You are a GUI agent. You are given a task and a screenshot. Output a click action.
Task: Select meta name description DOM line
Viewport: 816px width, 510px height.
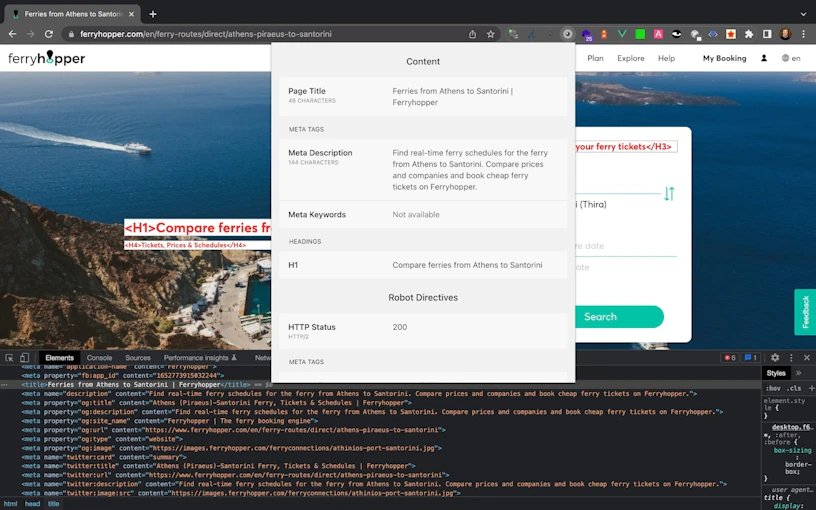click(359, 393)
